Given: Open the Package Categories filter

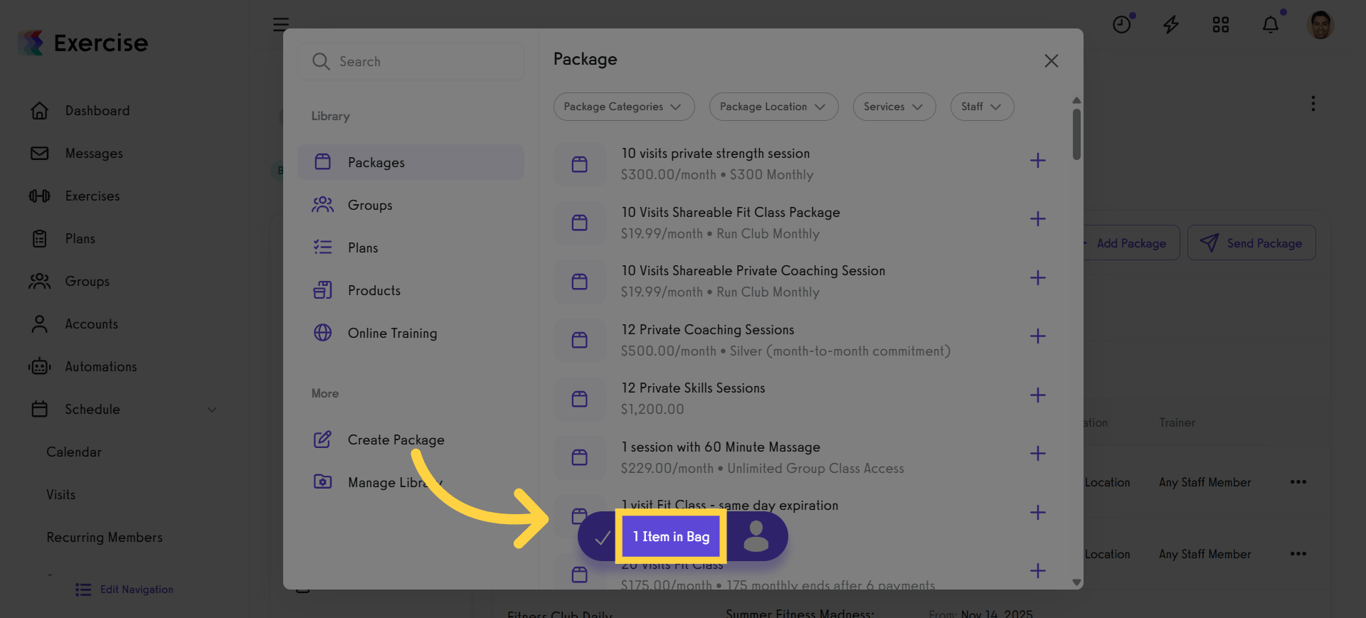Looking at the screenshot, I should pos(623,106).
